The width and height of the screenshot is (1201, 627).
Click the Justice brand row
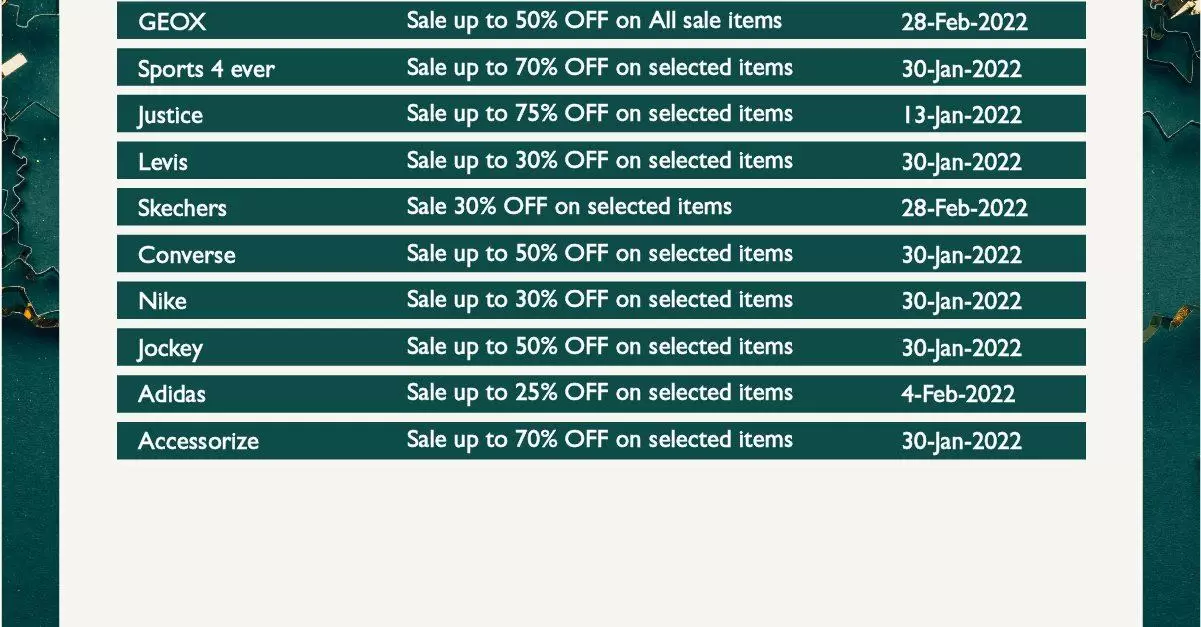[x=601, y=114]
